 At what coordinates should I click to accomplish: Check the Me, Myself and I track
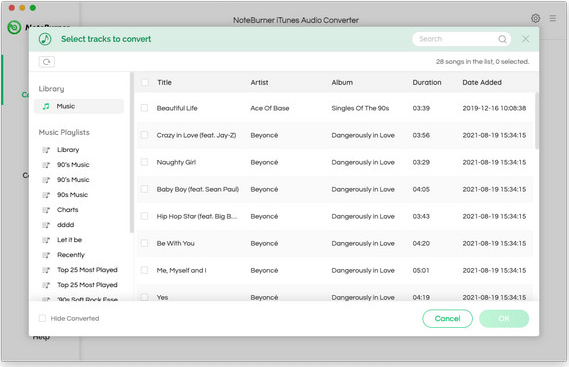point(144,270)
